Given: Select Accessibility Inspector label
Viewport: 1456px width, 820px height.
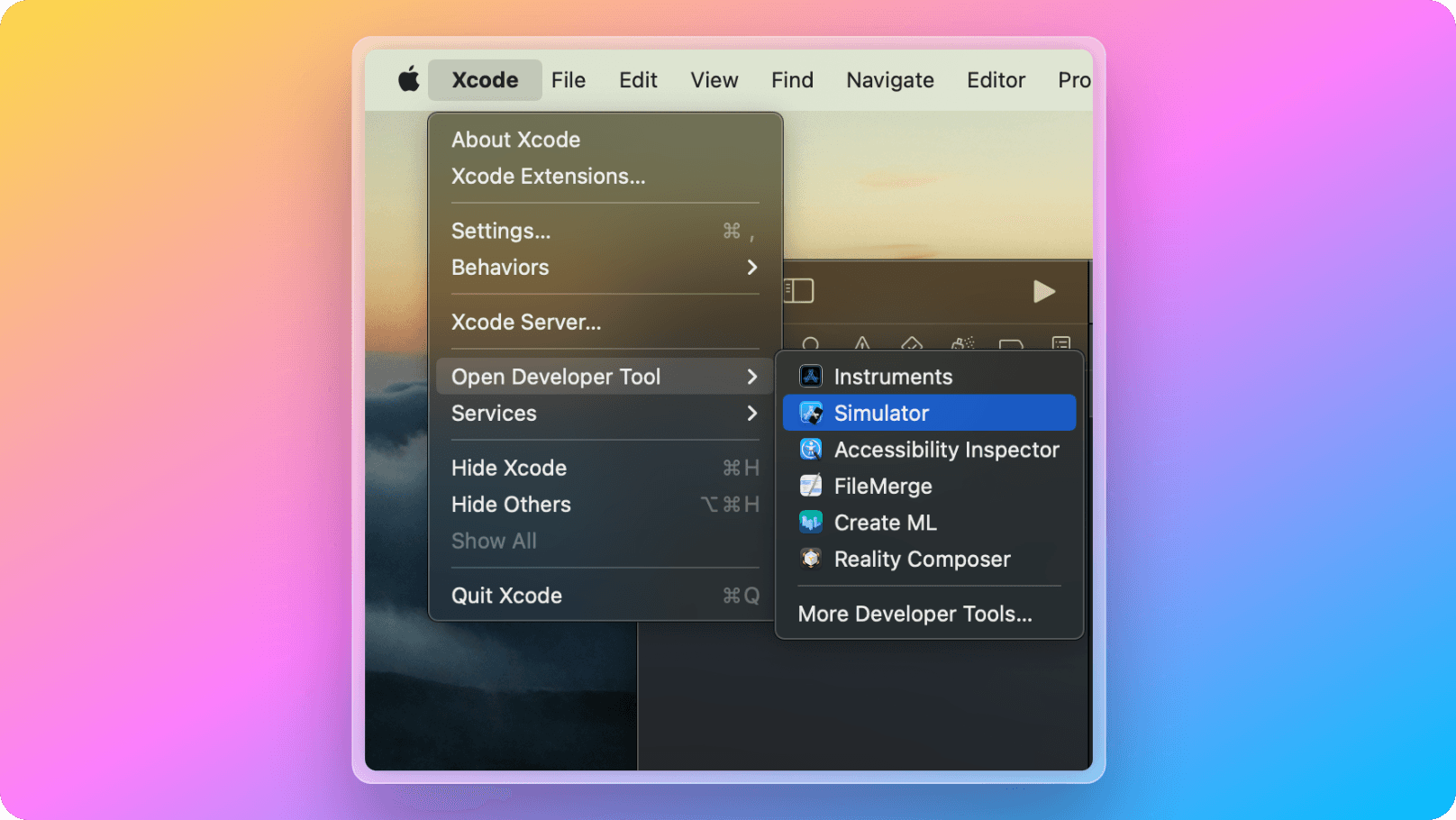Looking at the screenshot, I should click(x=947, y=450).
